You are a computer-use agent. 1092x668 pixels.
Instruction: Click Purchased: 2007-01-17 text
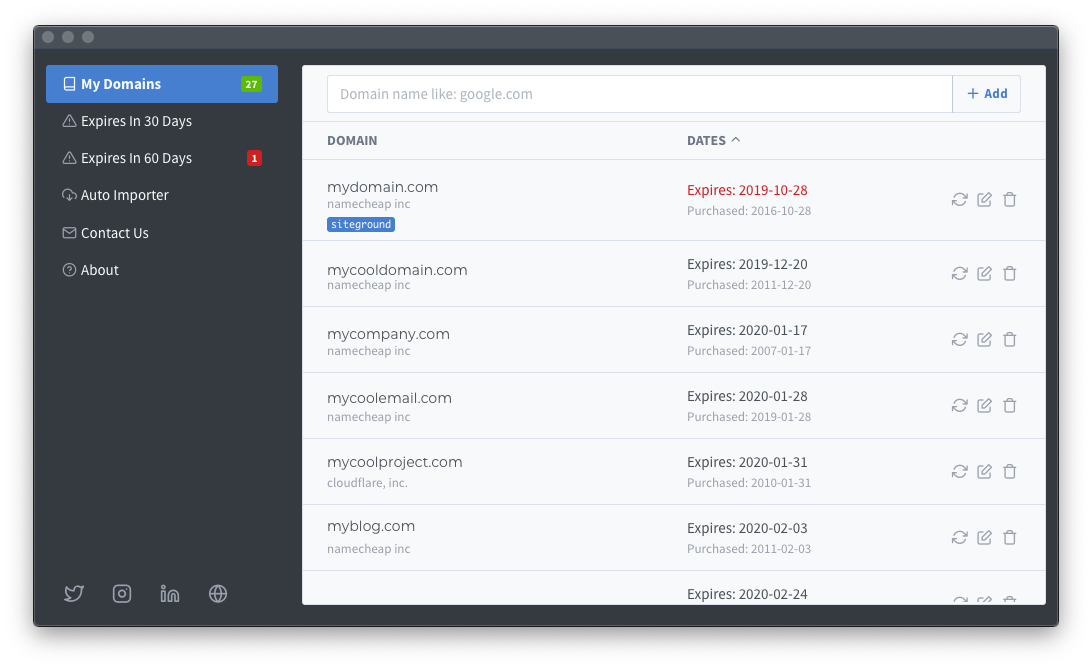click(x=749, y=351)
